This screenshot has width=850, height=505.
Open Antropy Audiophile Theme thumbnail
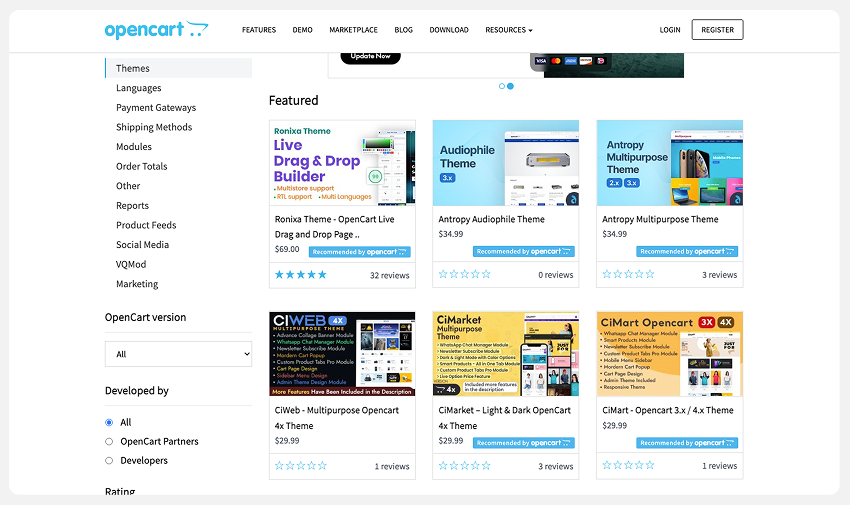506,163
